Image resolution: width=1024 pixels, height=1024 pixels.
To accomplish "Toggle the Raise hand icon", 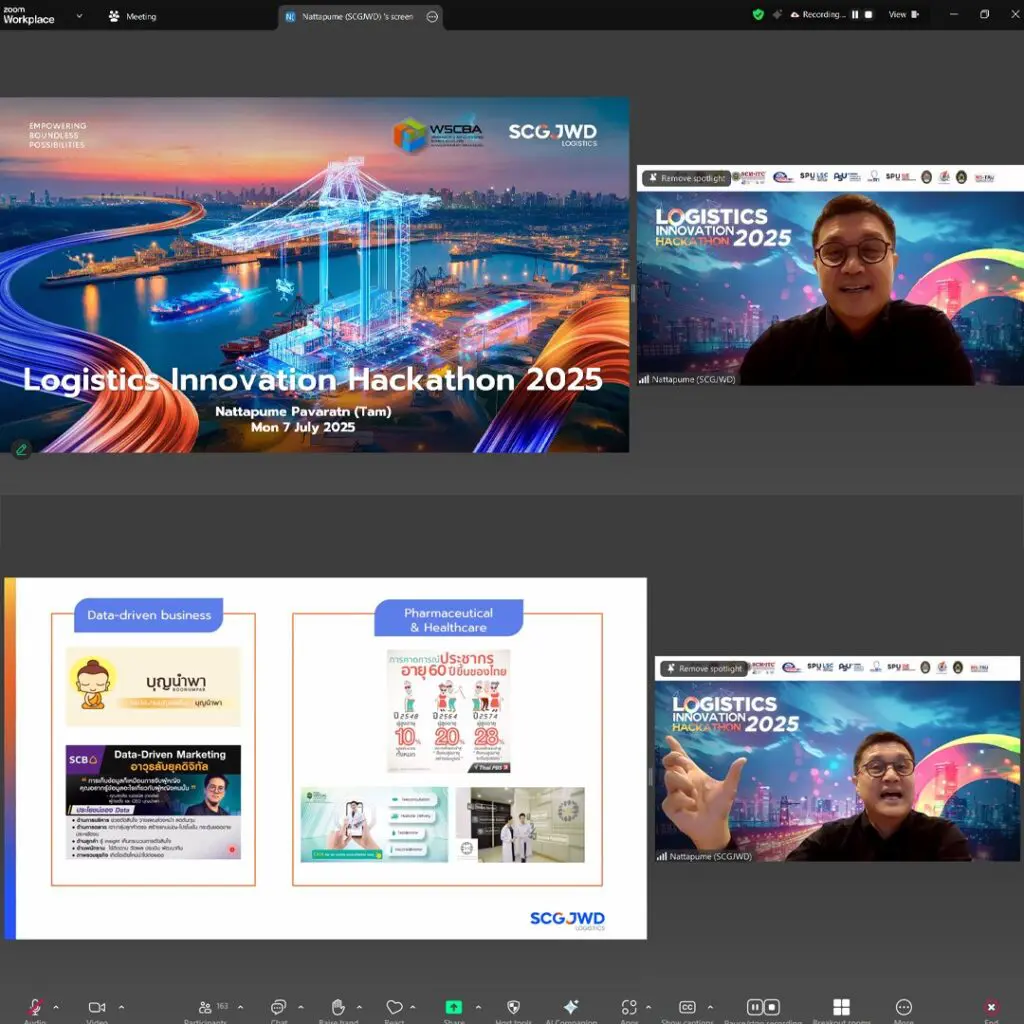I will (338, 1006).
